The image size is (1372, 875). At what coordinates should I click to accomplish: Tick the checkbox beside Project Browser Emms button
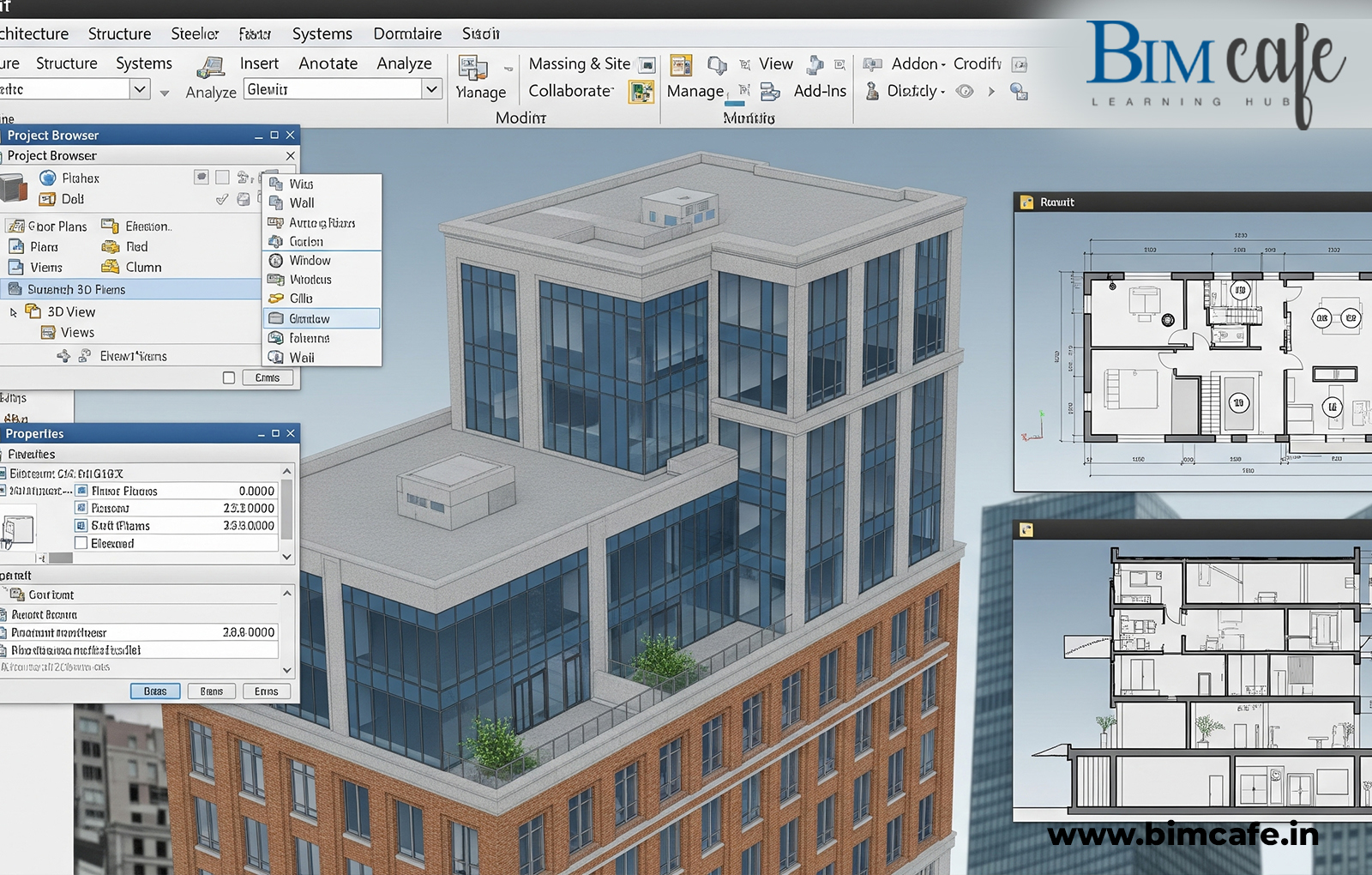pyautogui.click(x=229, y=377)
